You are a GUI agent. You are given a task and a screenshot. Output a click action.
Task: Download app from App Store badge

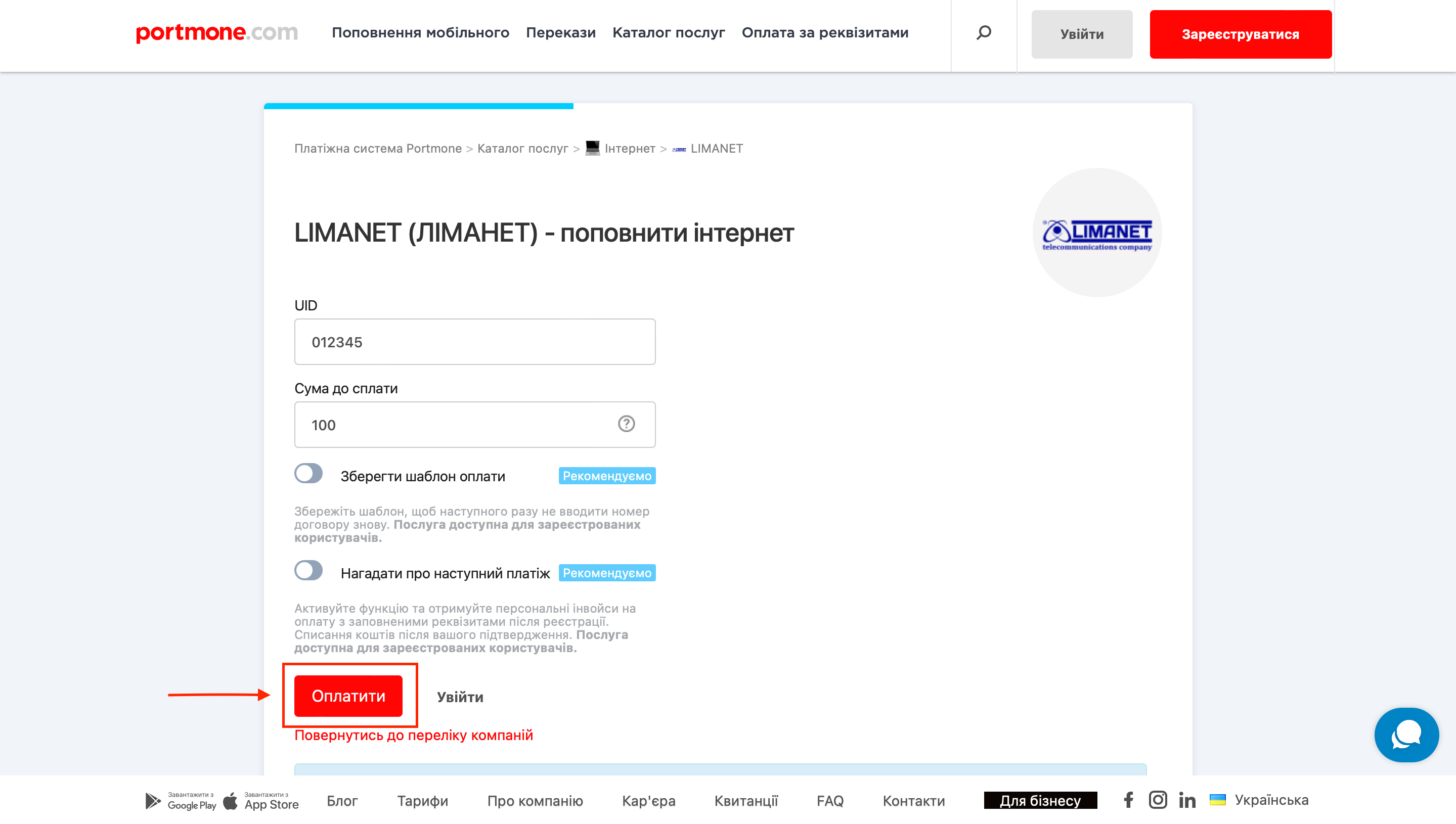click(261, 801)
